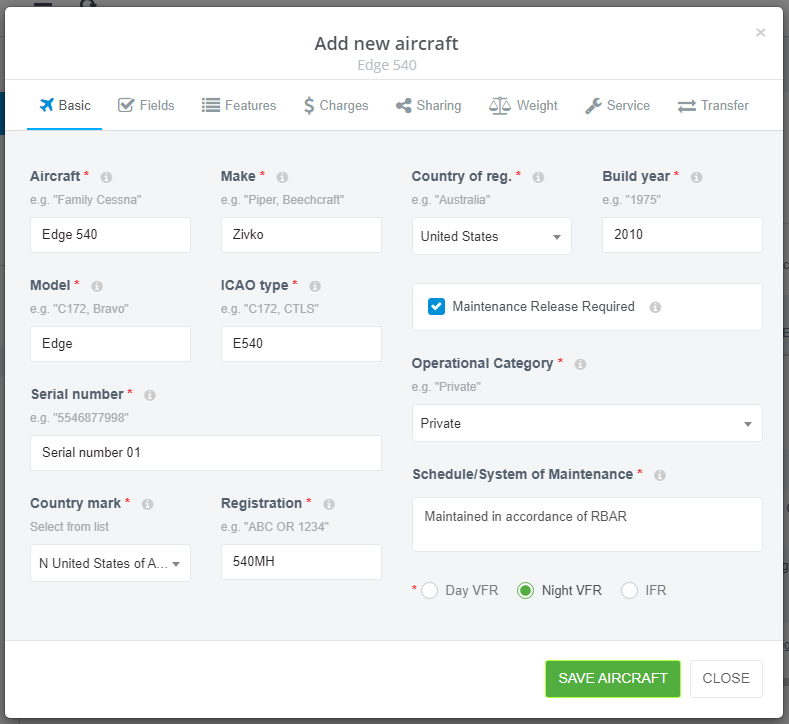Go to the Weight tab
This screenshot has height=724, width=789.
click(523, 106)
